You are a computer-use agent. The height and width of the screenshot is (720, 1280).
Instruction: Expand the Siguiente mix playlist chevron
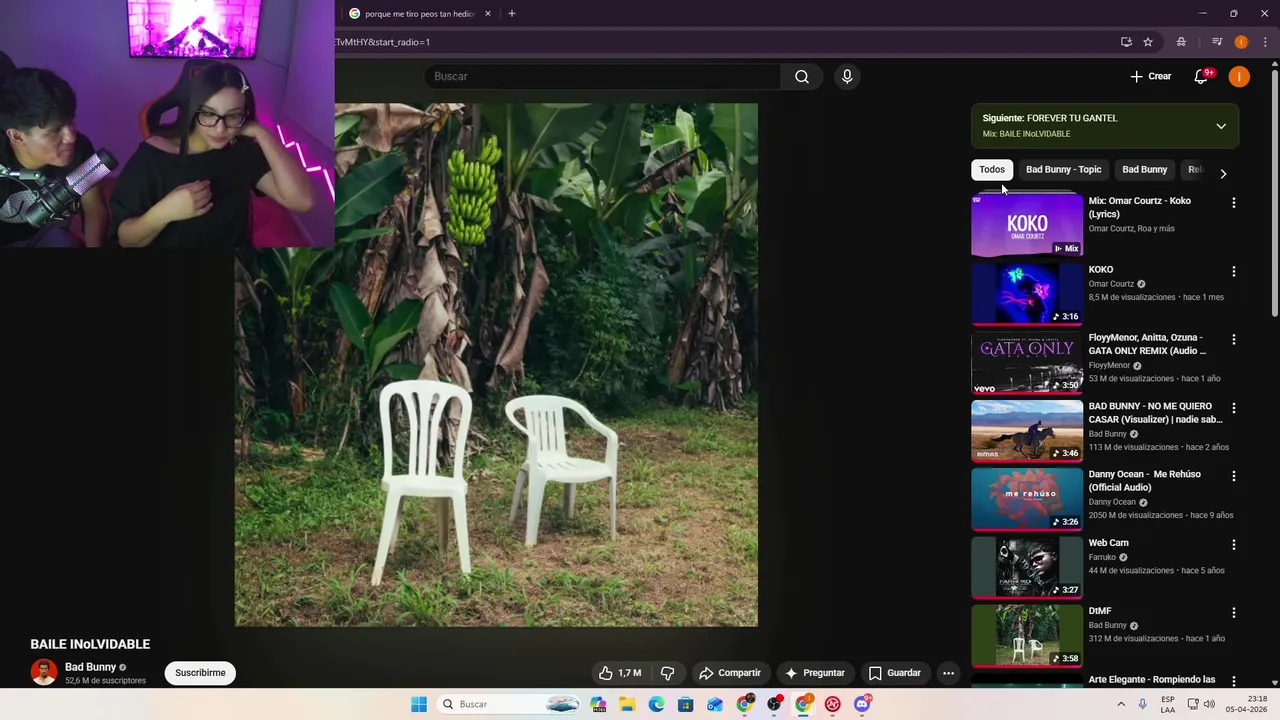[x=1221, y=126]
